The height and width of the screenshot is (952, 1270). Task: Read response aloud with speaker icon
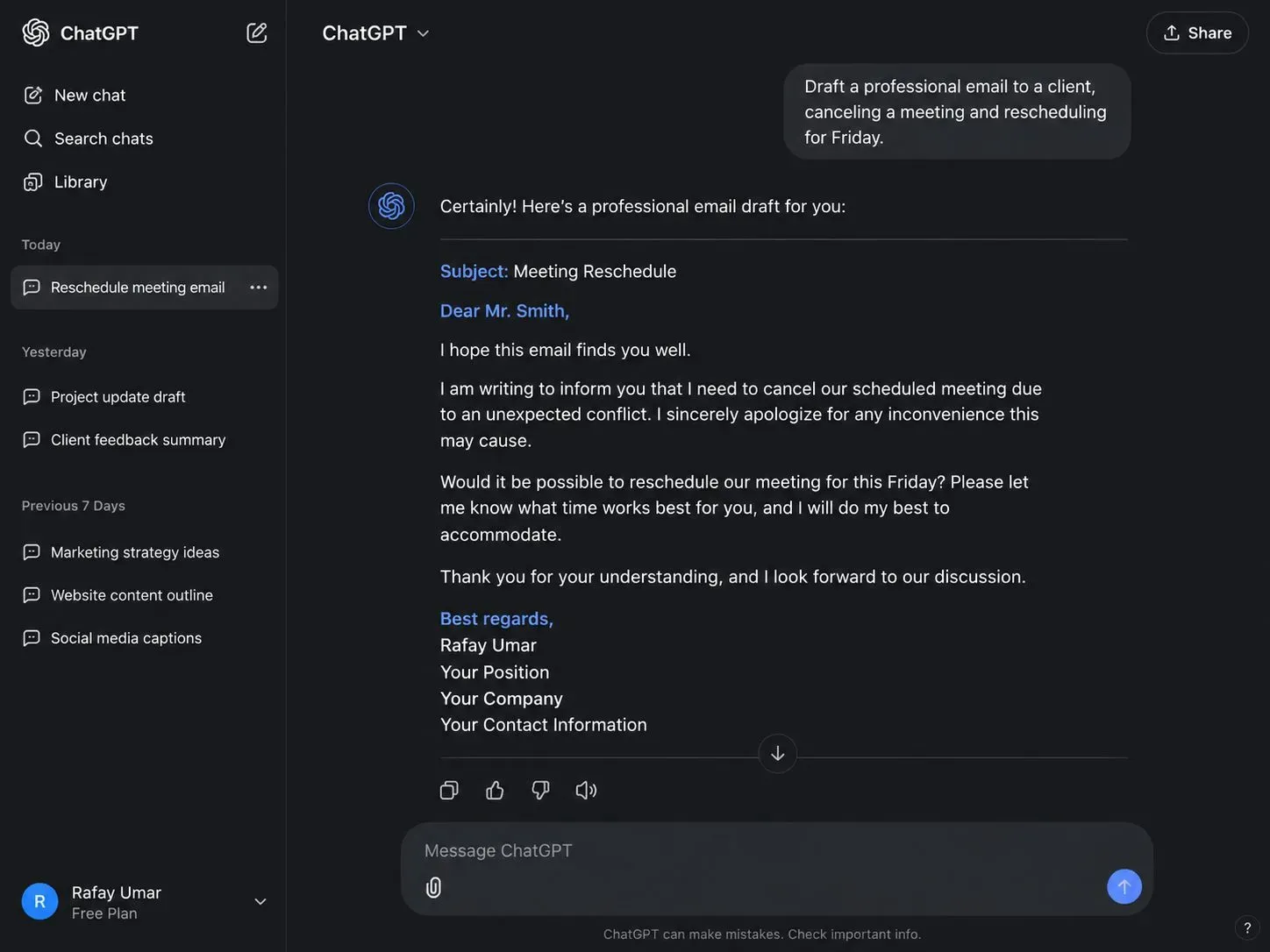(587, 791)
